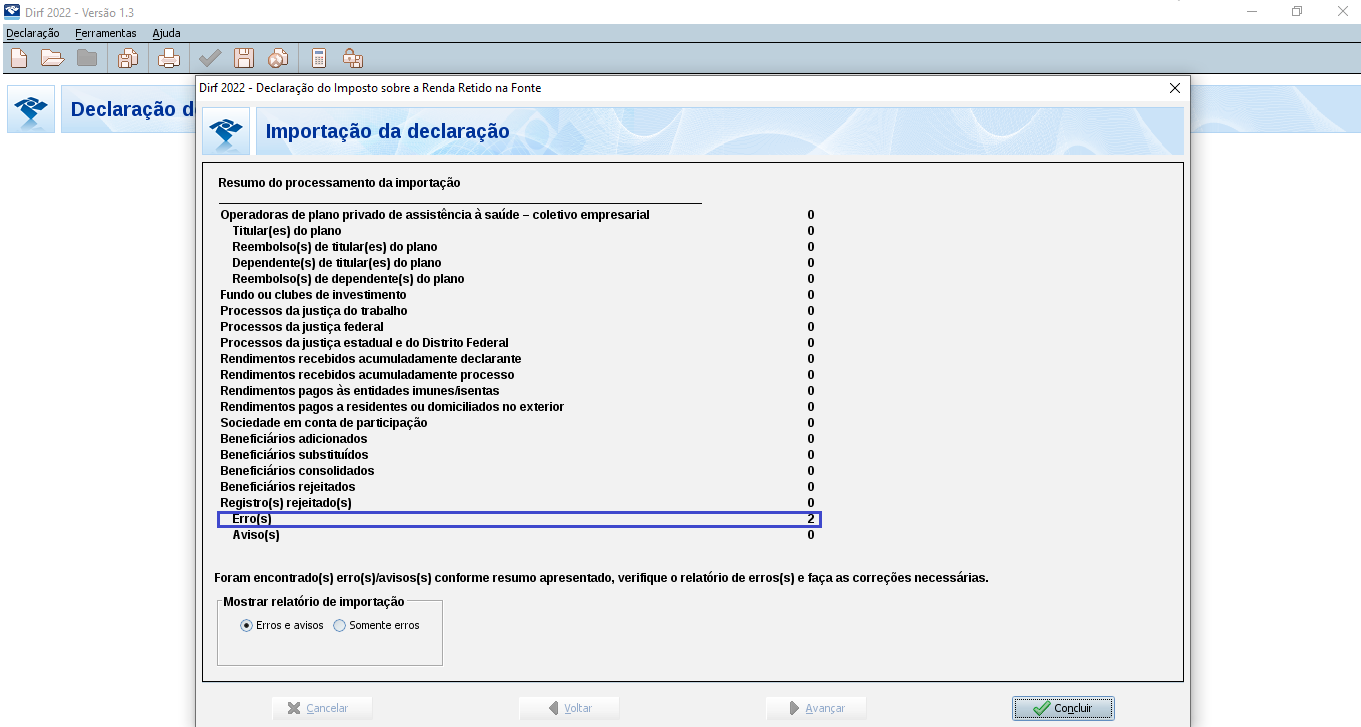Screen dimensions: 1361x727
Task: Click the "Dirf 2022 - Versão 1.3" window title
Action: point(80,12)
